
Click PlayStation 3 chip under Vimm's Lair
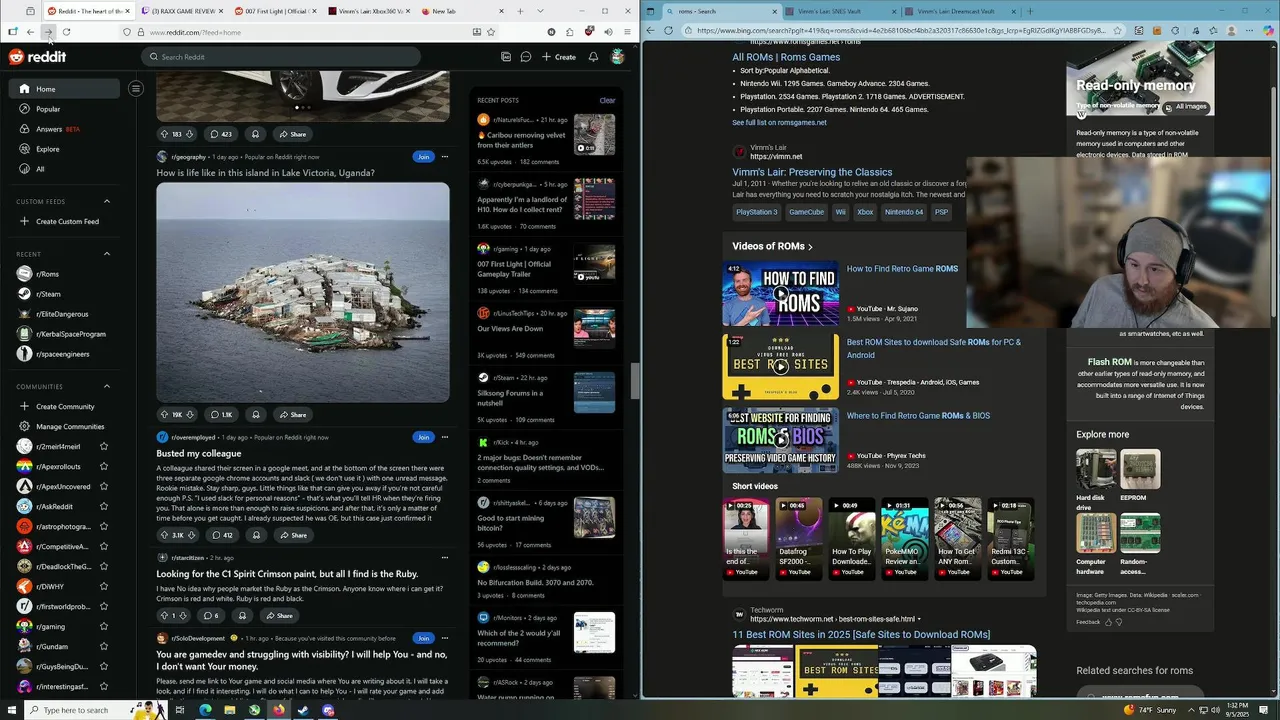[x=756, y=212]
